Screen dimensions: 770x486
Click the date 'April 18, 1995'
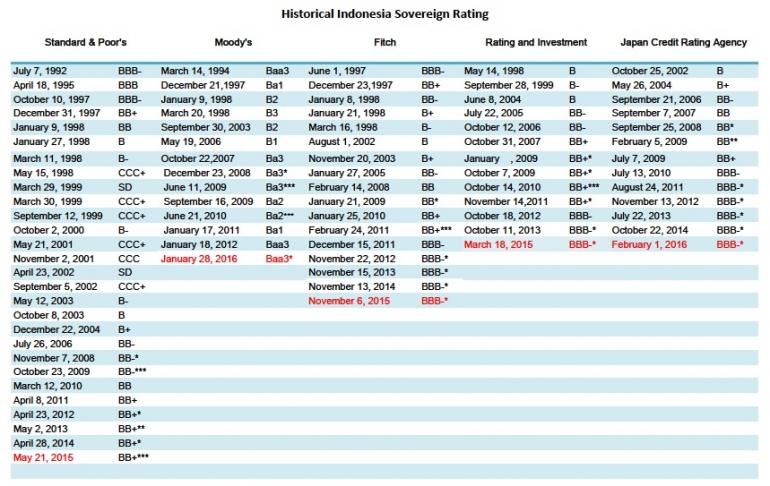44,85
